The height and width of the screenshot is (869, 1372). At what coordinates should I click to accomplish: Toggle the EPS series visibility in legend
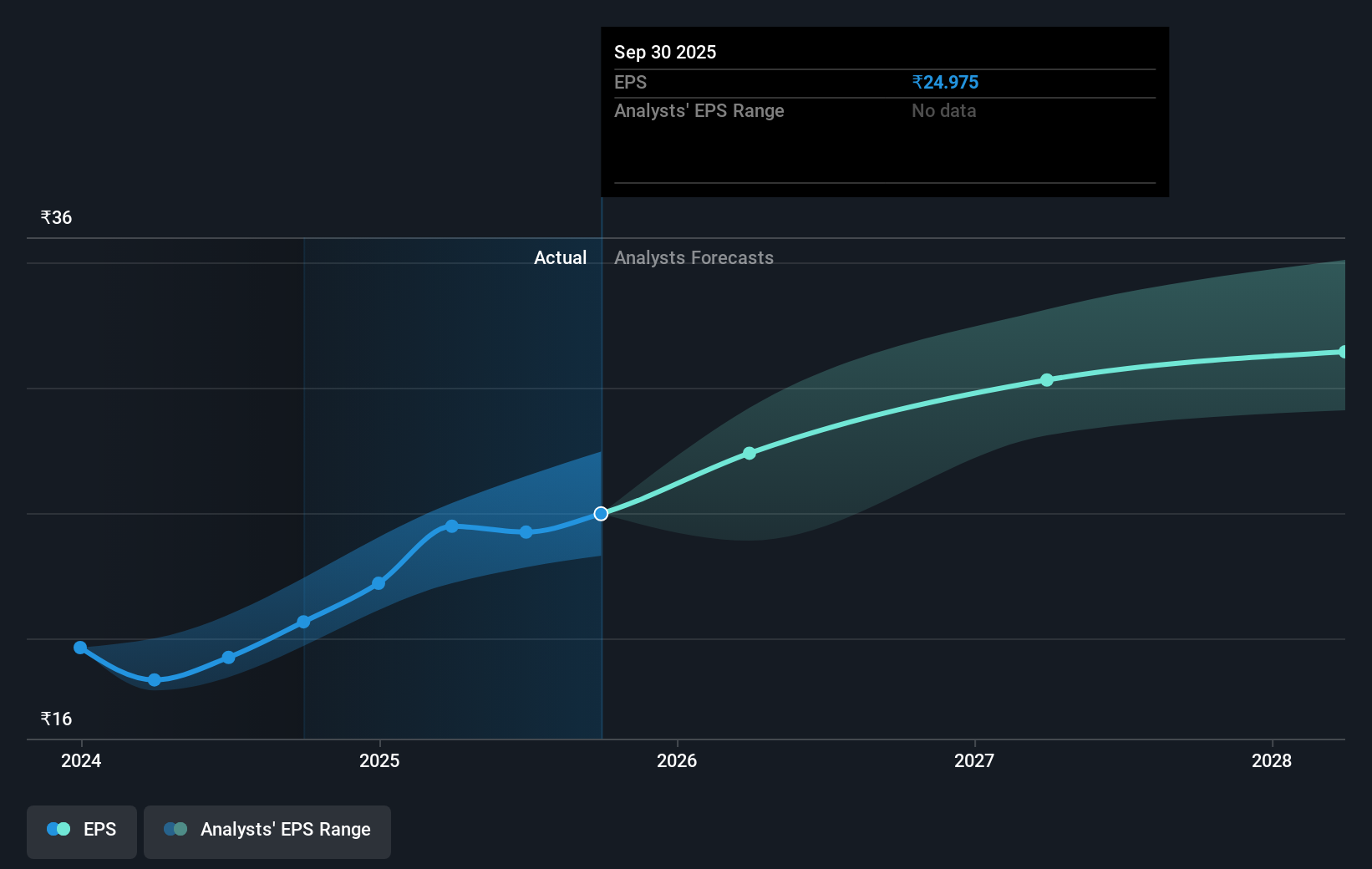(x=81, y=829)
